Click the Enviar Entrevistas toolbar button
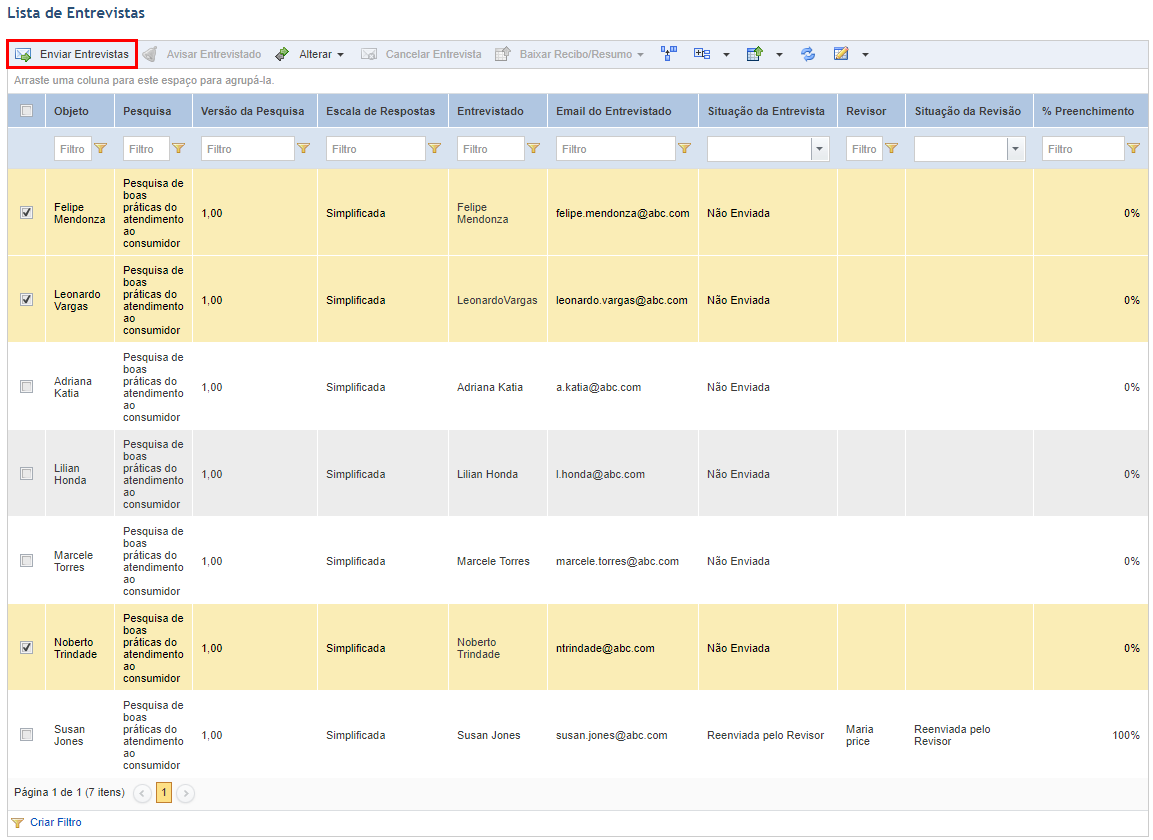 pyautogui.click(x=72, y=54)
